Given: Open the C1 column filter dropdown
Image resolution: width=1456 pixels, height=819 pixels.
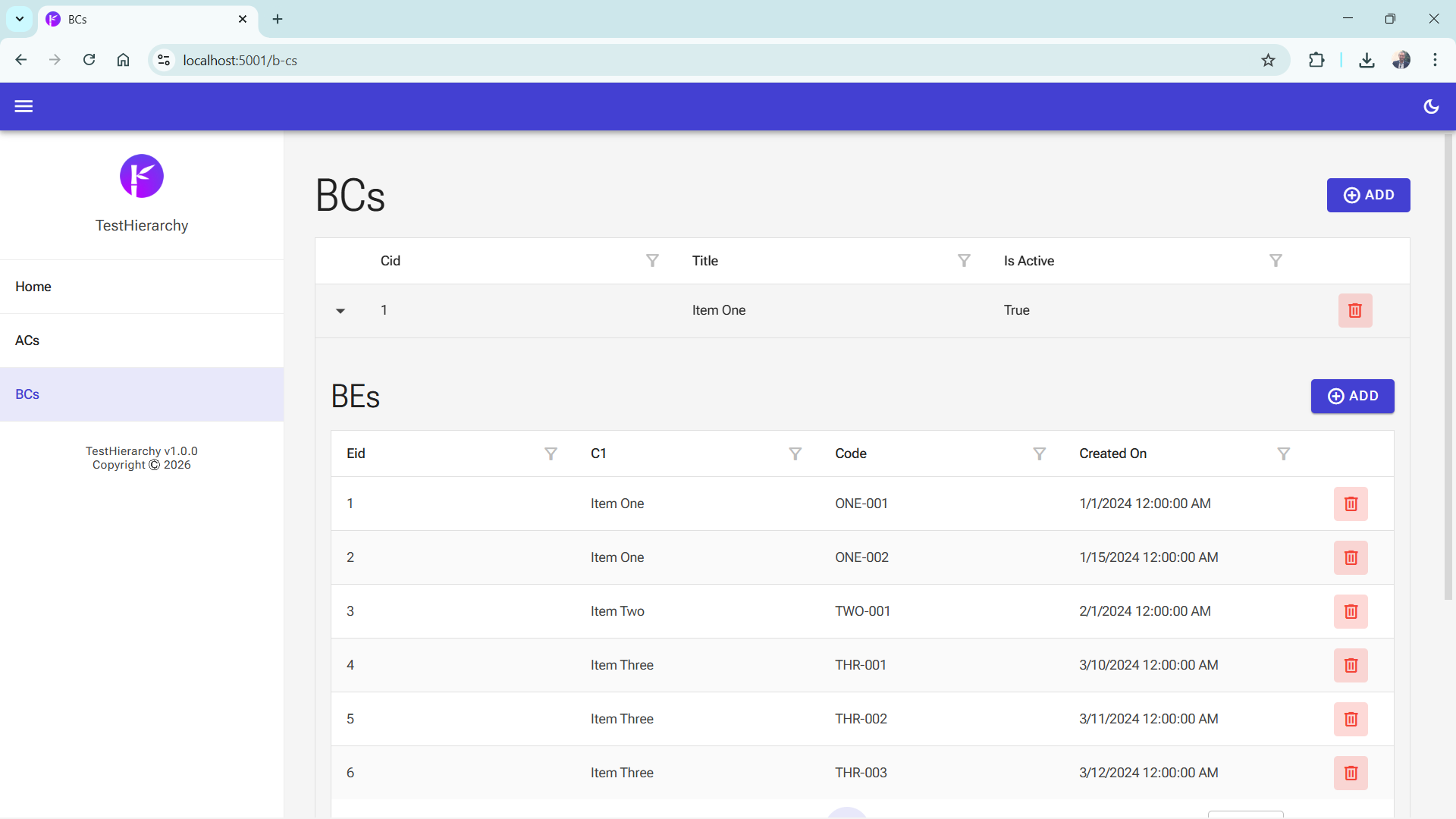Looking at the screenshot, I should (795, 453).
